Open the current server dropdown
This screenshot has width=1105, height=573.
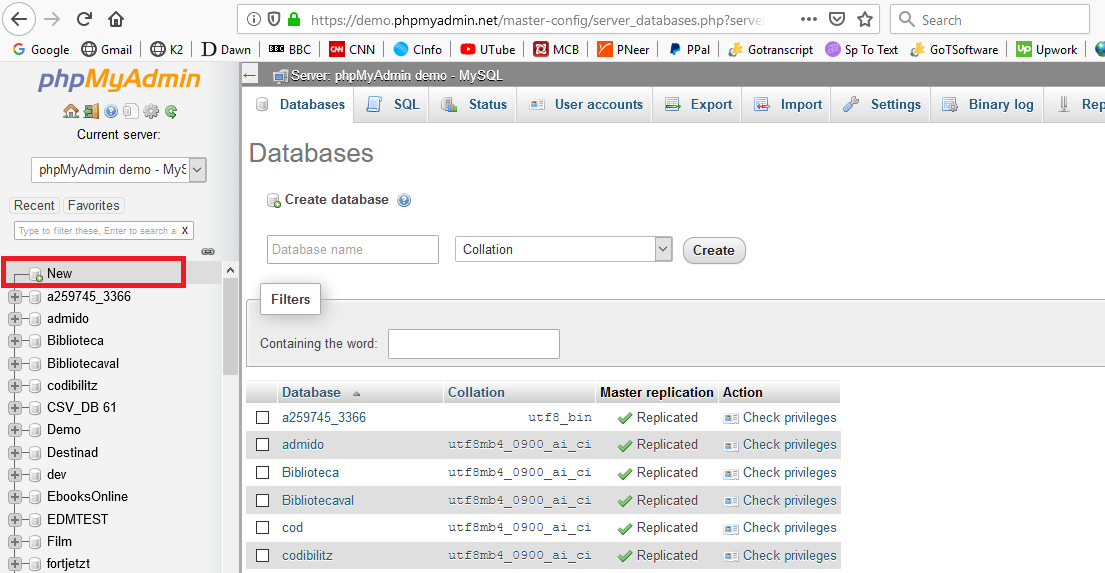(119, 170)
